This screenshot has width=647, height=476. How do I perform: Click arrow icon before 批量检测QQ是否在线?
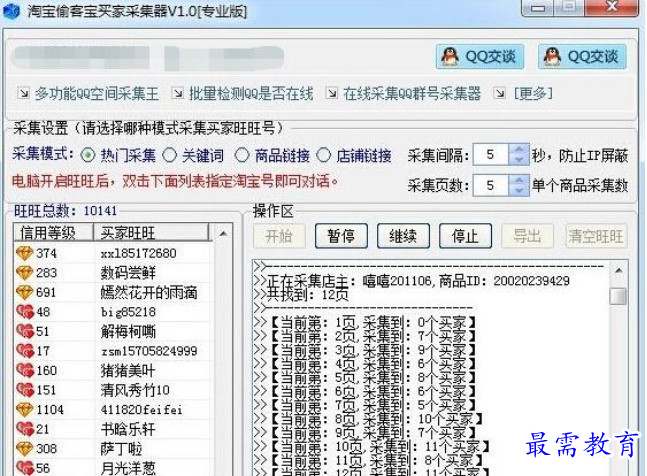[178, 93]
